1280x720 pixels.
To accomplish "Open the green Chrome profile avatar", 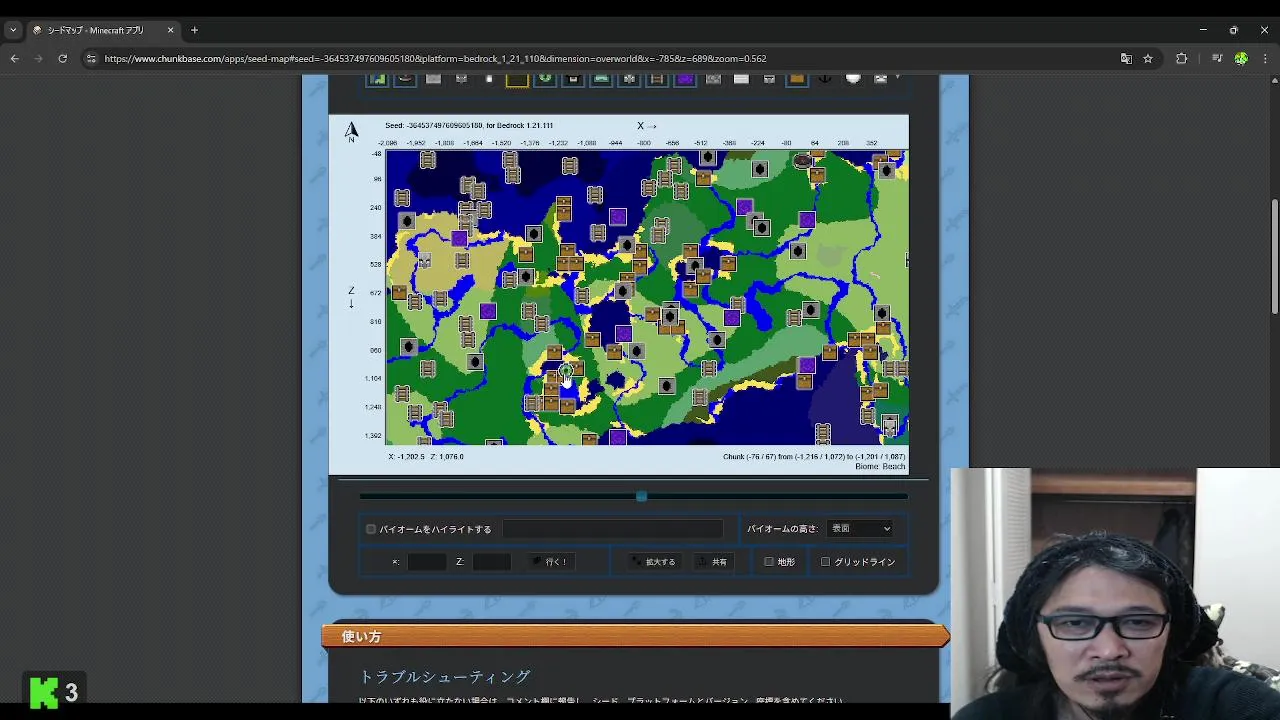I will tap(1241, 59).
